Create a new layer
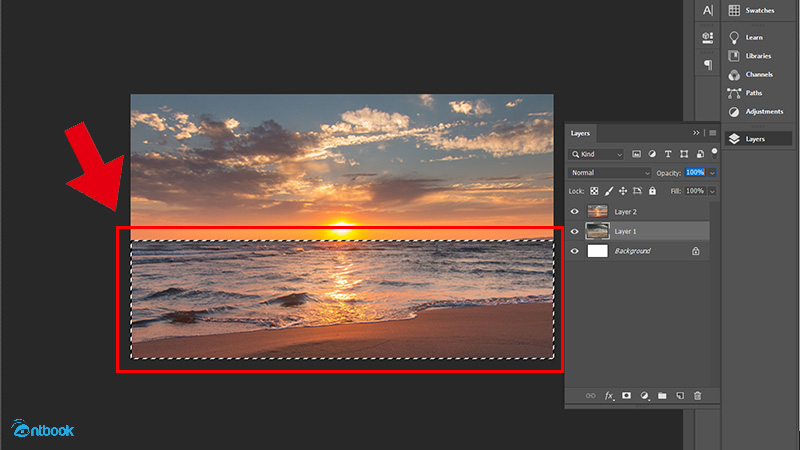Image resolution: width=800 pixels, height=450 pixels. (680, 395)
